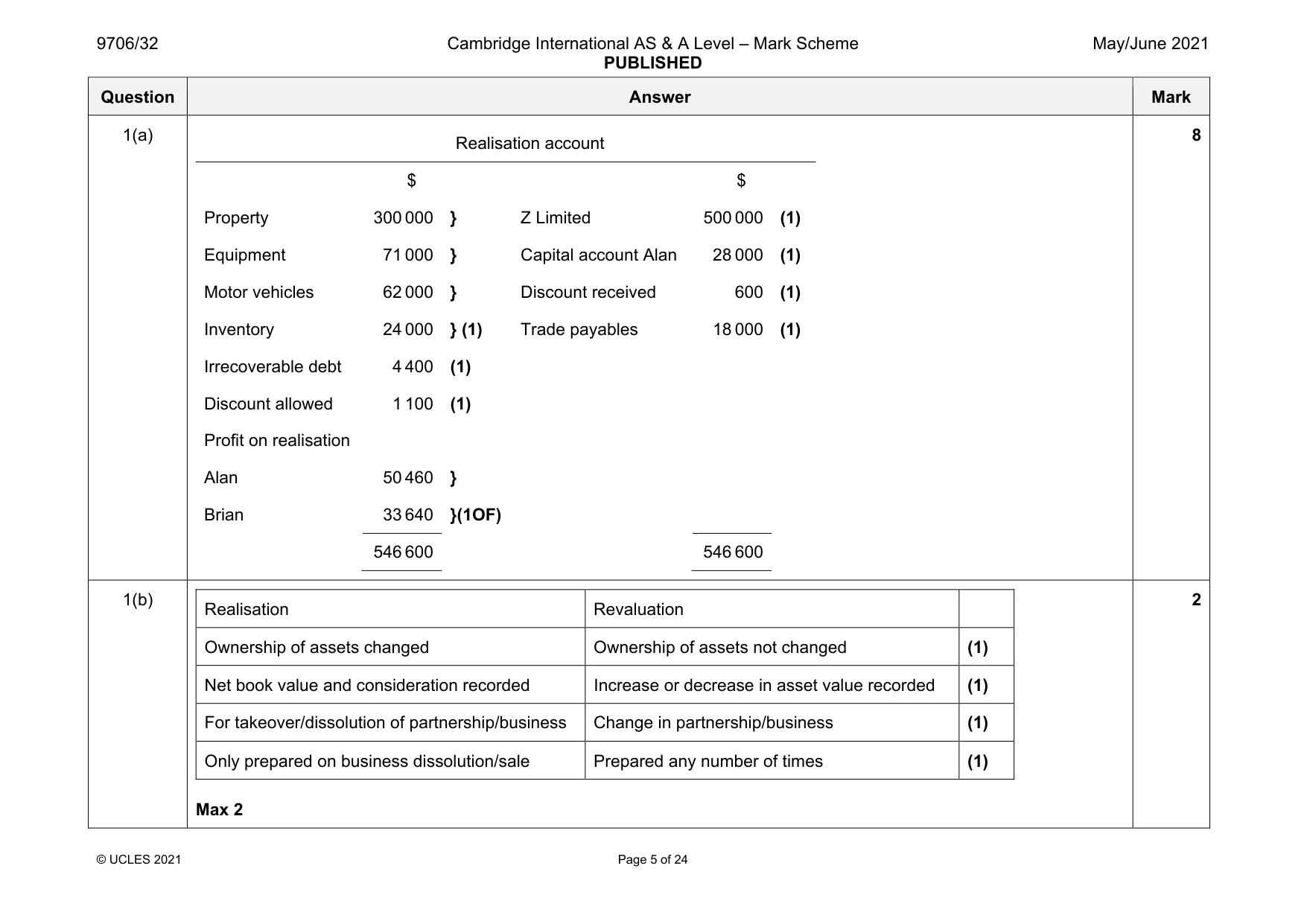Click the 'Equipment' row label

[244, 255]
